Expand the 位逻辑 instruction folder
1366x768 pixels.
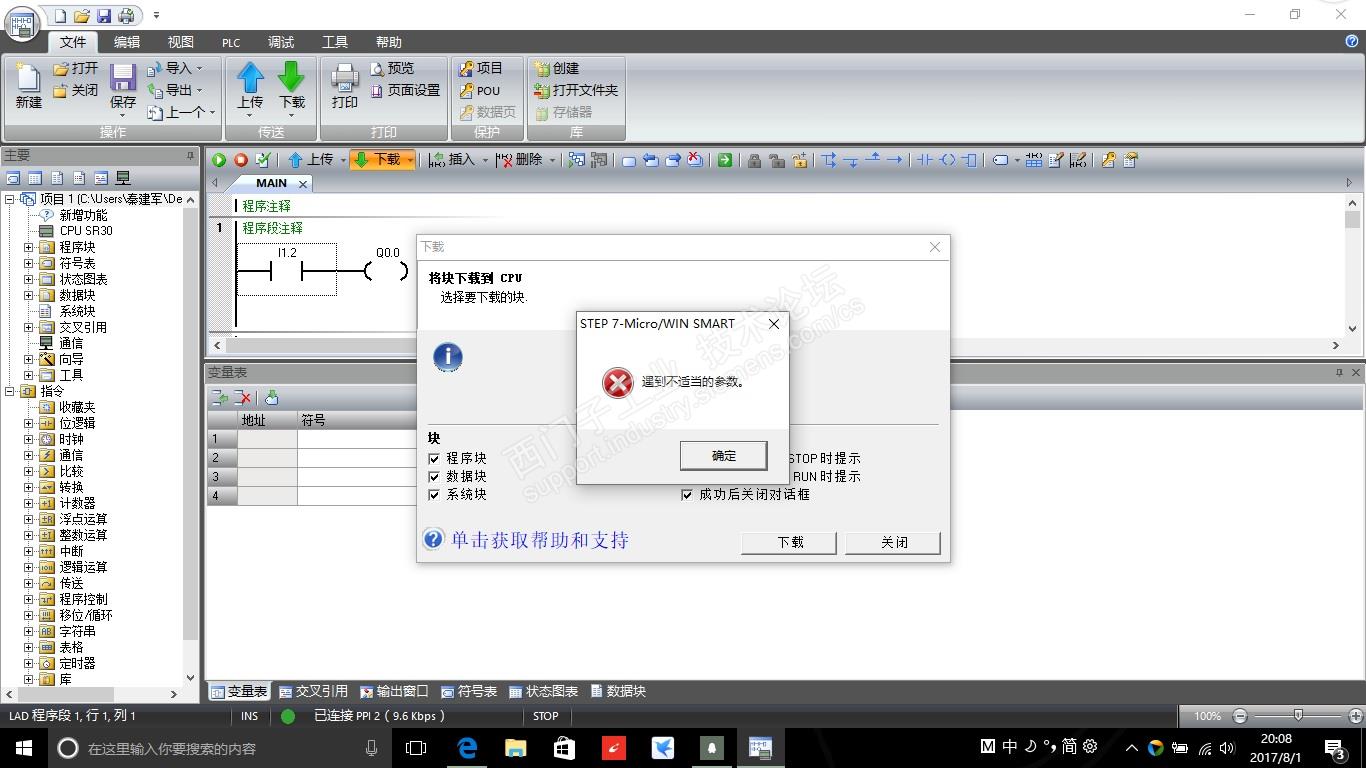tap(28, 423)
